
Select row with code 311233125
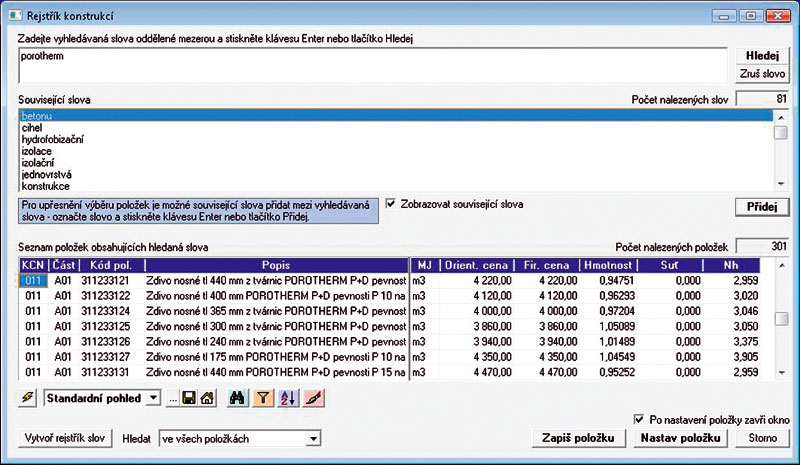click(x=389, y=327)
